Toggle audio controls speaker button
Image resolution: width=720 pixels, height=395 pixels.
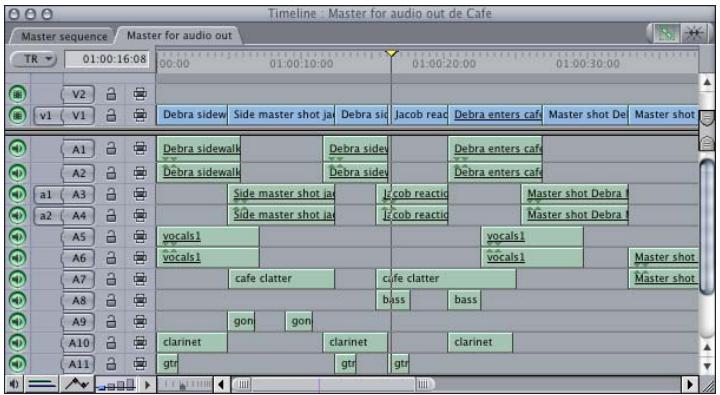click(14, 384)
